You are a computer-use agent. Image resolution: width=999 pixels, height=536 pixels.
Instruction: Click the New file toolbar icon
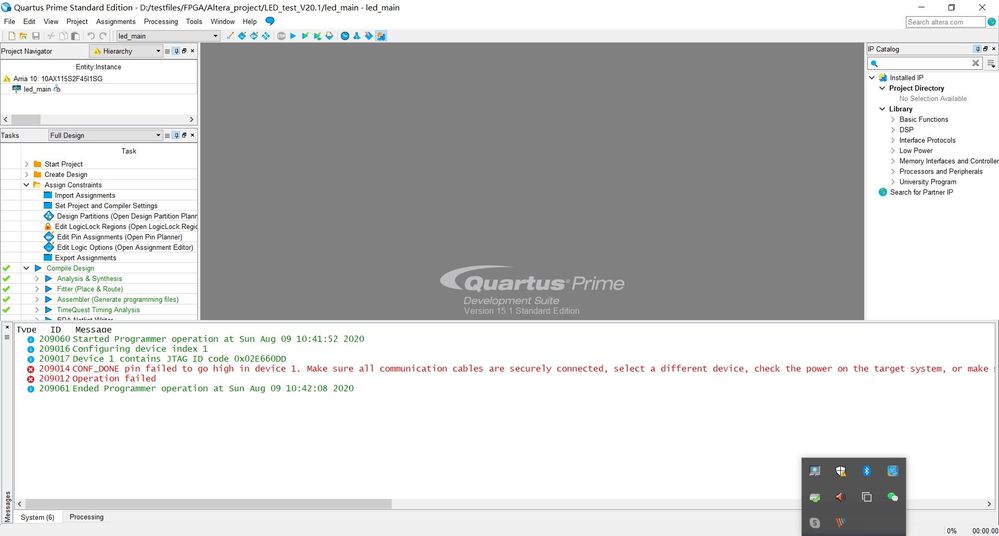pos(11,36)
